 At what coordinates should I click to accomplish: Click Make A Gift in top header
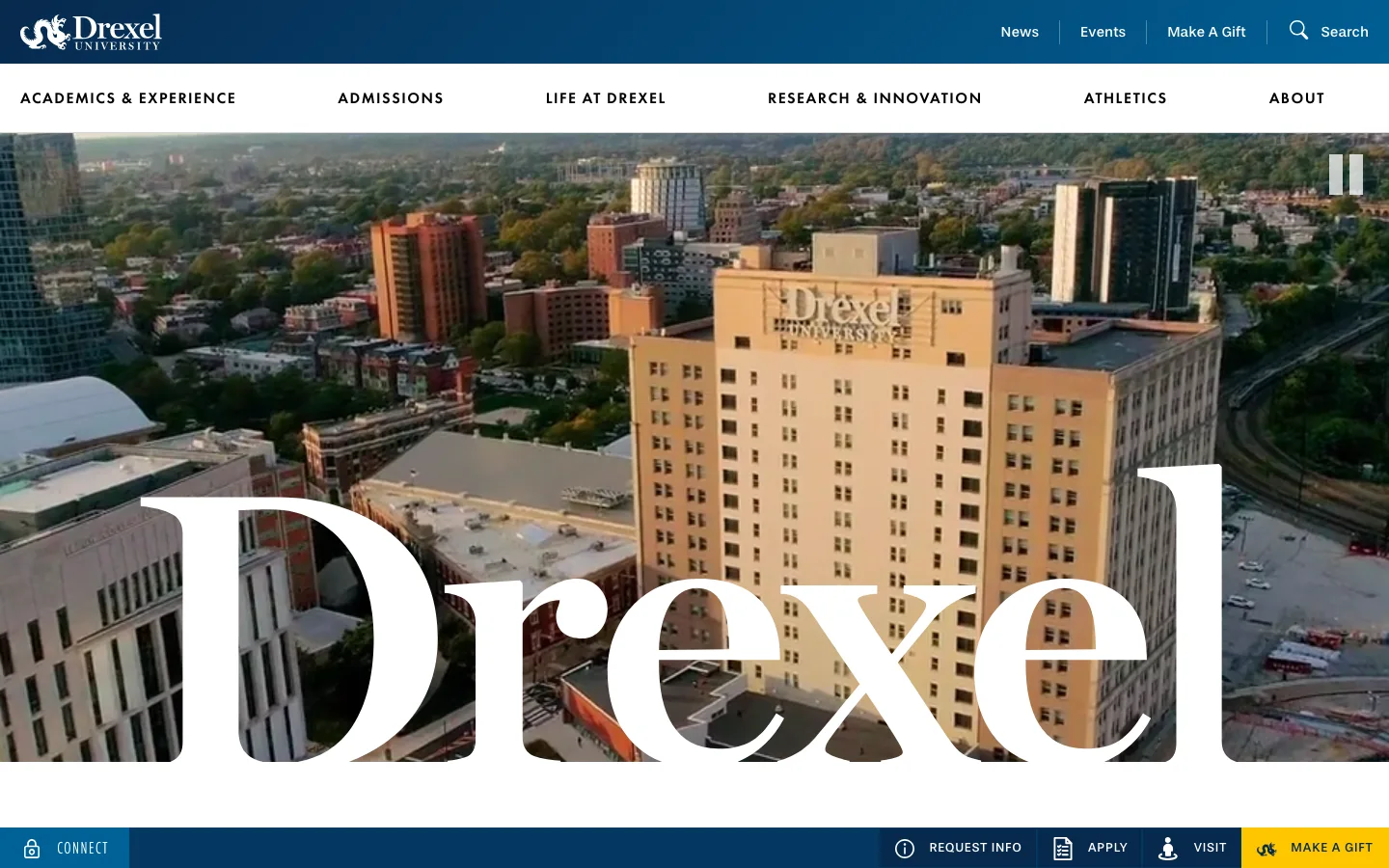click(x=1207, y=32)
